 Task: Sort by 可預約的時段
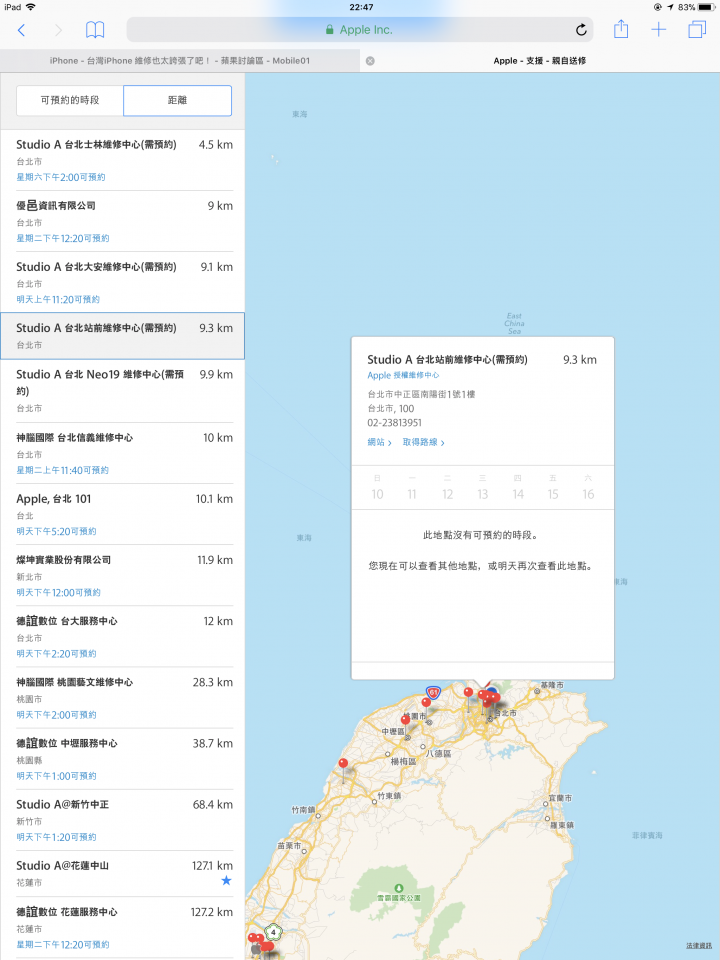(70, 100)
